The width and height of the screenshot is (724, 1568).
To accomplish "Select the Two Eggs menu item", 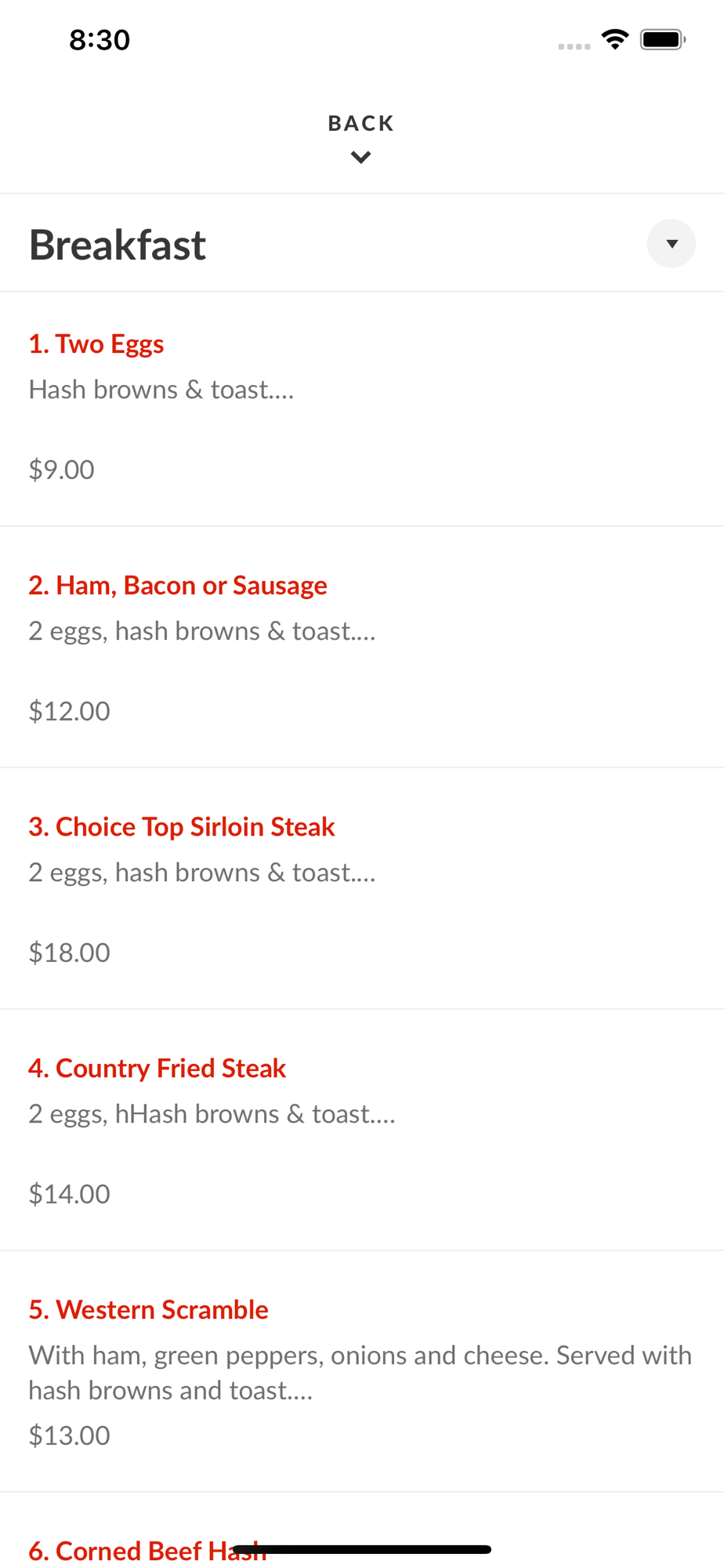I will [96, 344].
